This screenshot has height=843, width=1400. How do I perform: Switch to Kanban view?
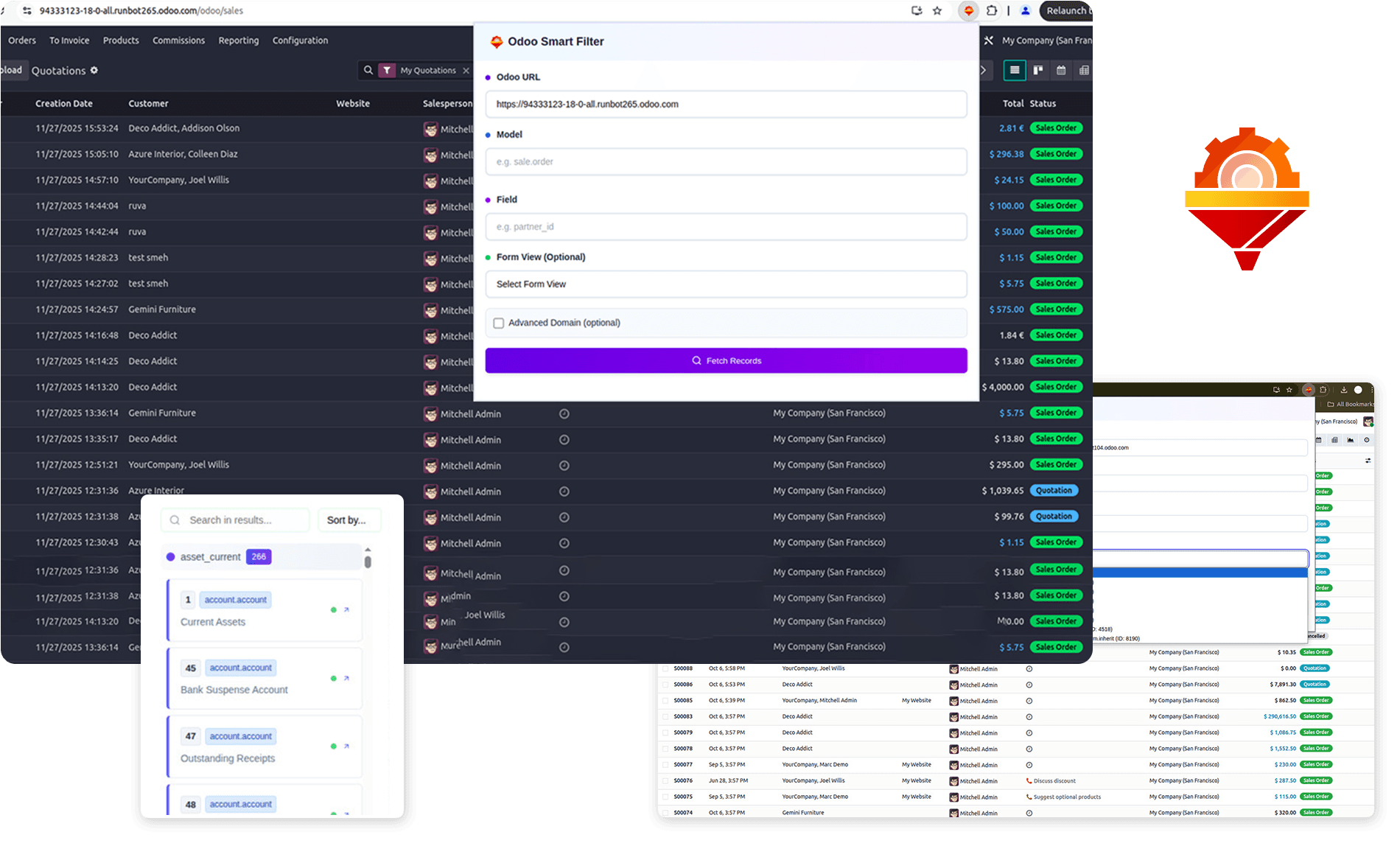tap(1038, 70)
